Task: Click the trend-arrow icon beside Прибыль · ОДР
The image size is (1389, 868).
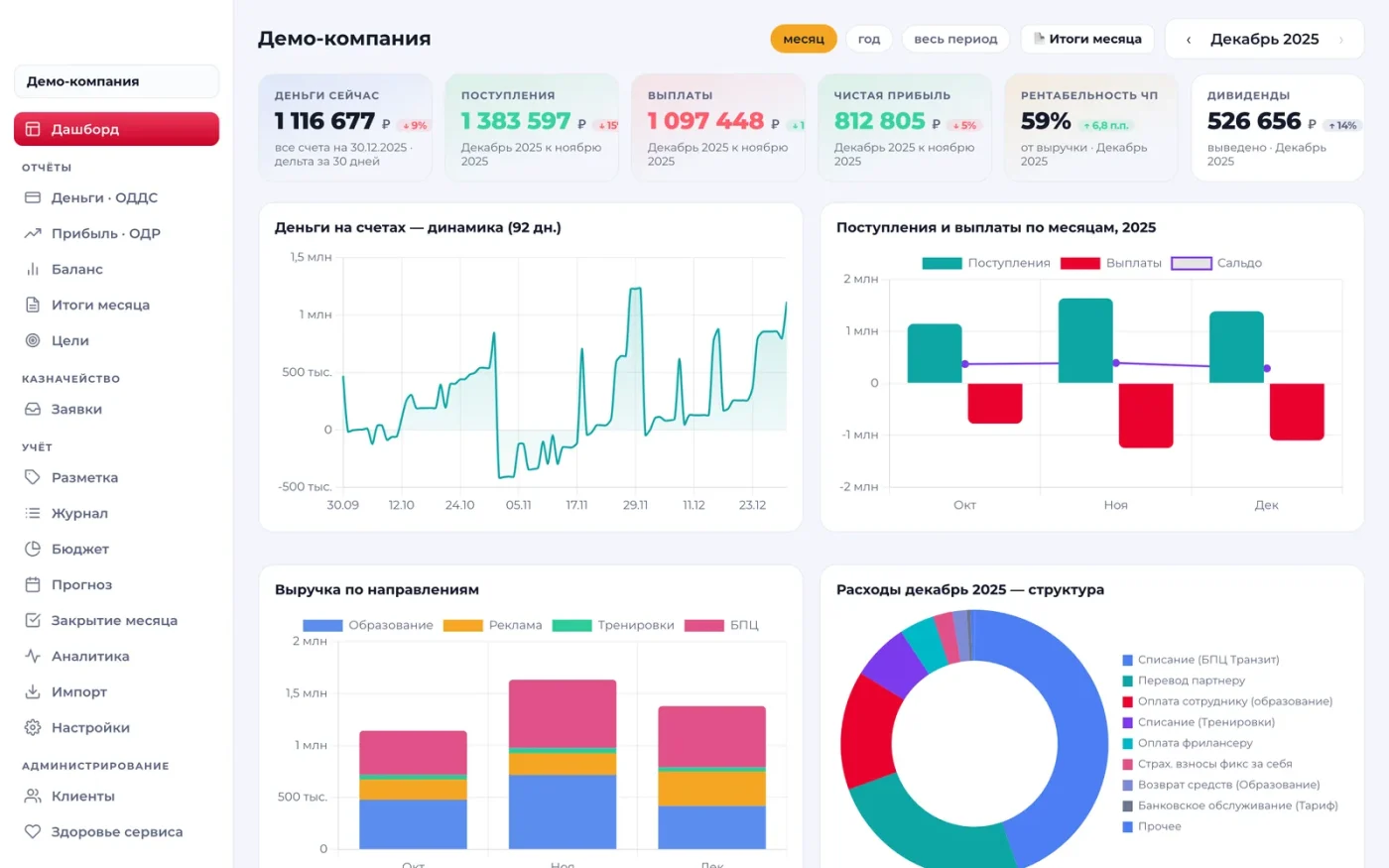Action: 33,233
